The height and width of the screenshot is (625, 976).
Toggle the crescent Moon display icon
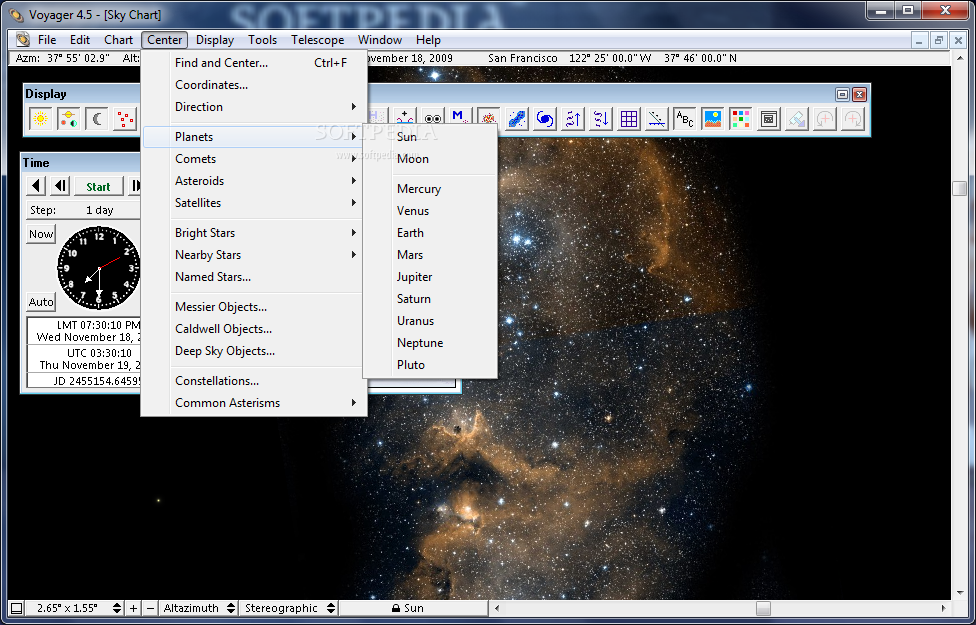click(96, 118)
